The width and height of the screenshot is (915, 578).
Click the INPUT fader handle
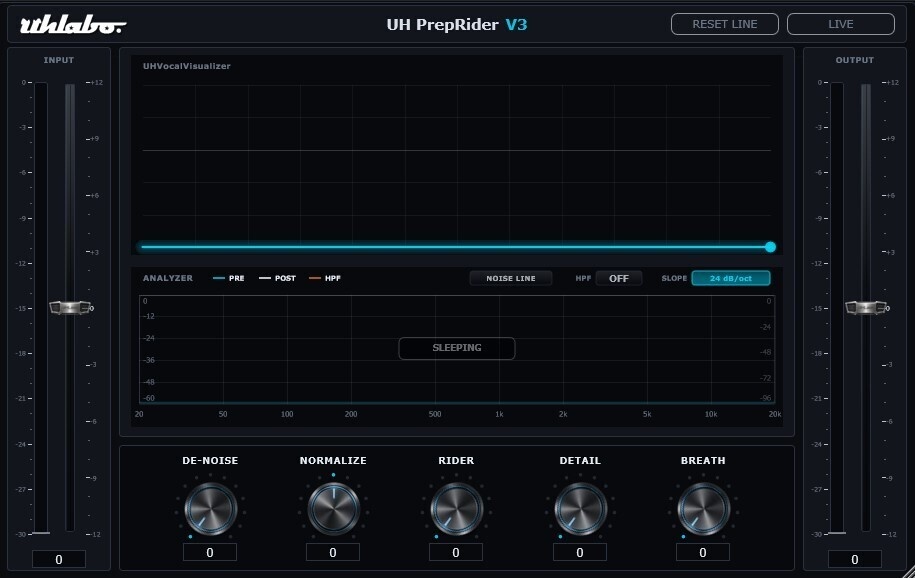point(70,308)
